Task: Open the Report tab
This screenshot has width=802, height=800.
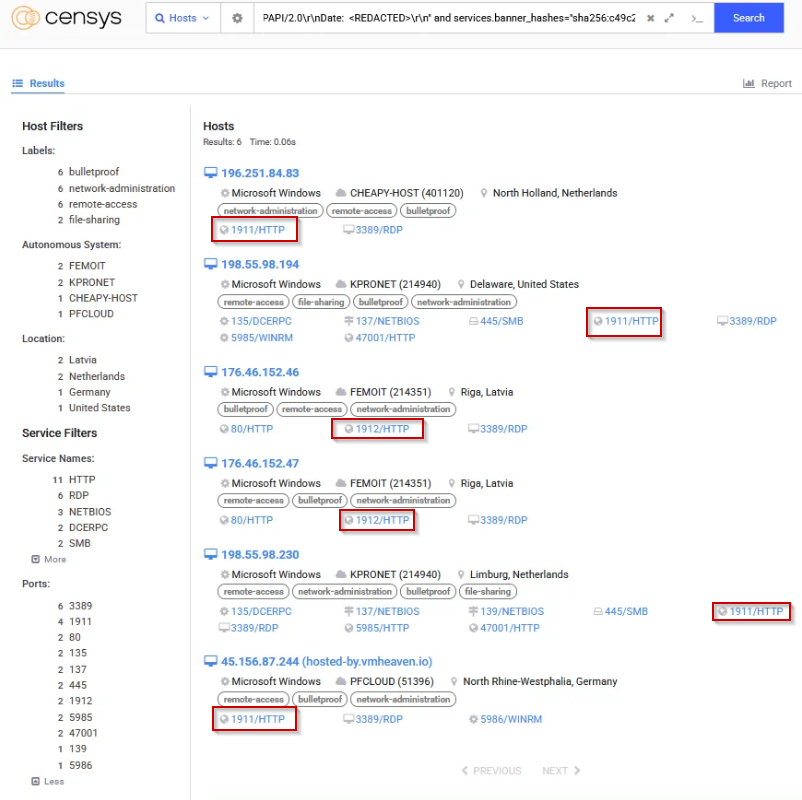Action: point(767,83)
